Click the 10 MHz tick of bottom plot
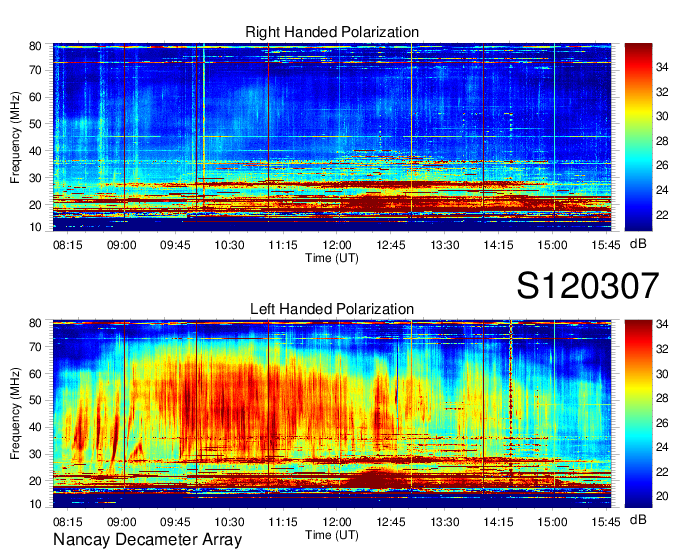 35,504
